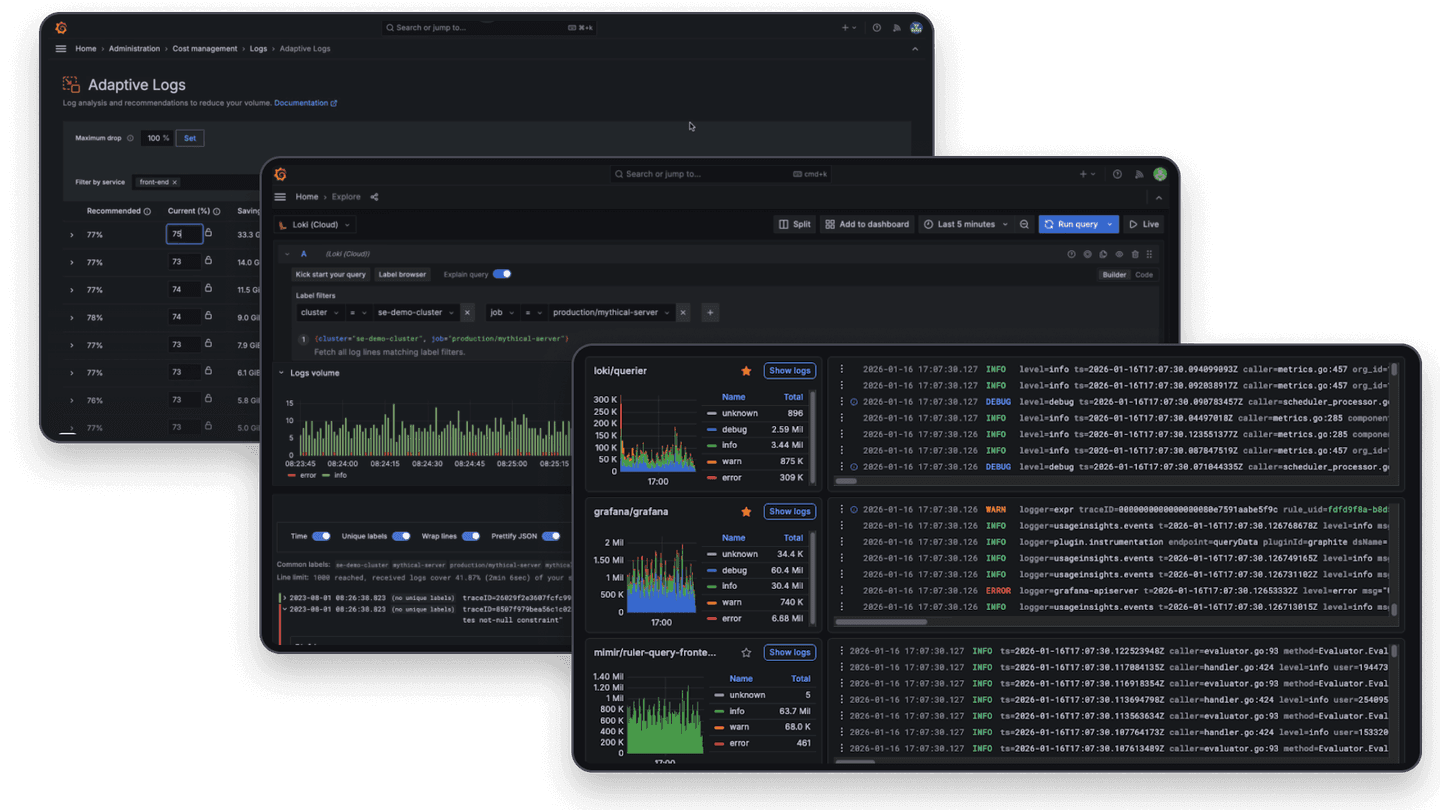The height and width of the screenshot is (810, 1440).
Task: Click Add to dashboard button
Action: [867, 224]
